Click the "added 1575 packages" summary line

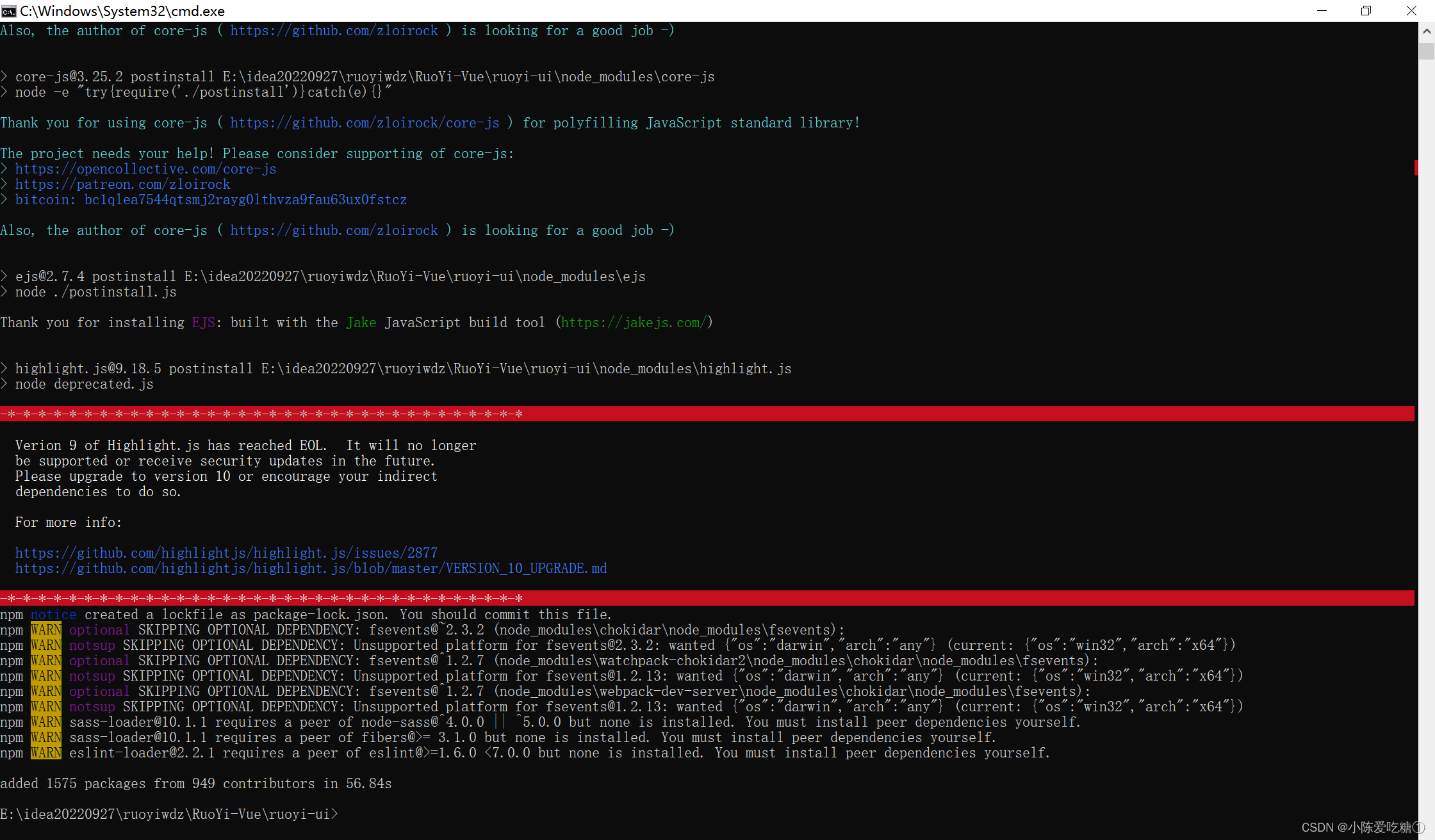click(x=195, y=784)
